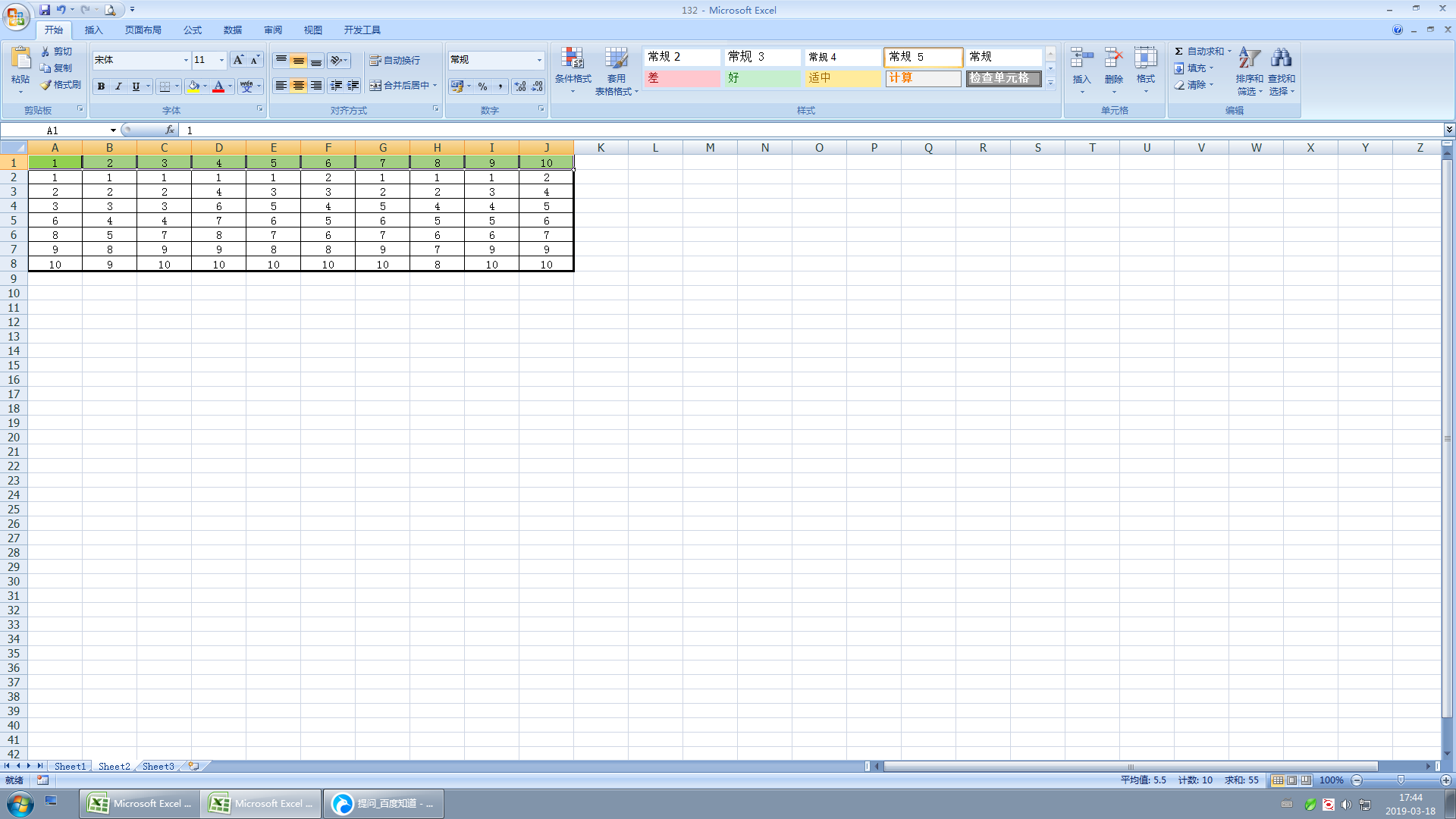Image resolution: width=1456 pixels, height=819 pixels.
Task: Click the Format Painter brush icon
Action: tap(46, 85)
